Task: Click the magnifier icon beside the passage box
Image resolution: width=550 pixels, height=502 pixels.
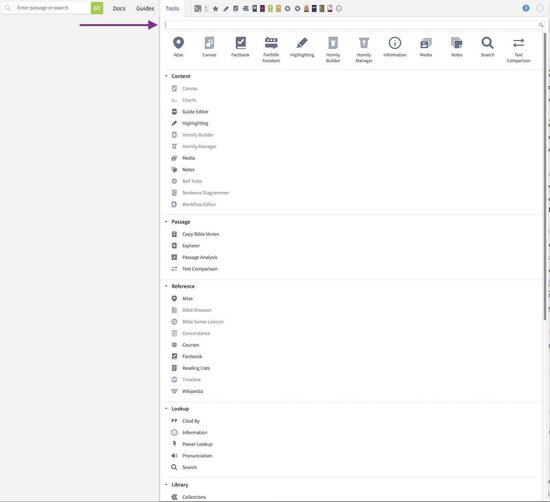Action: [7, 8]
